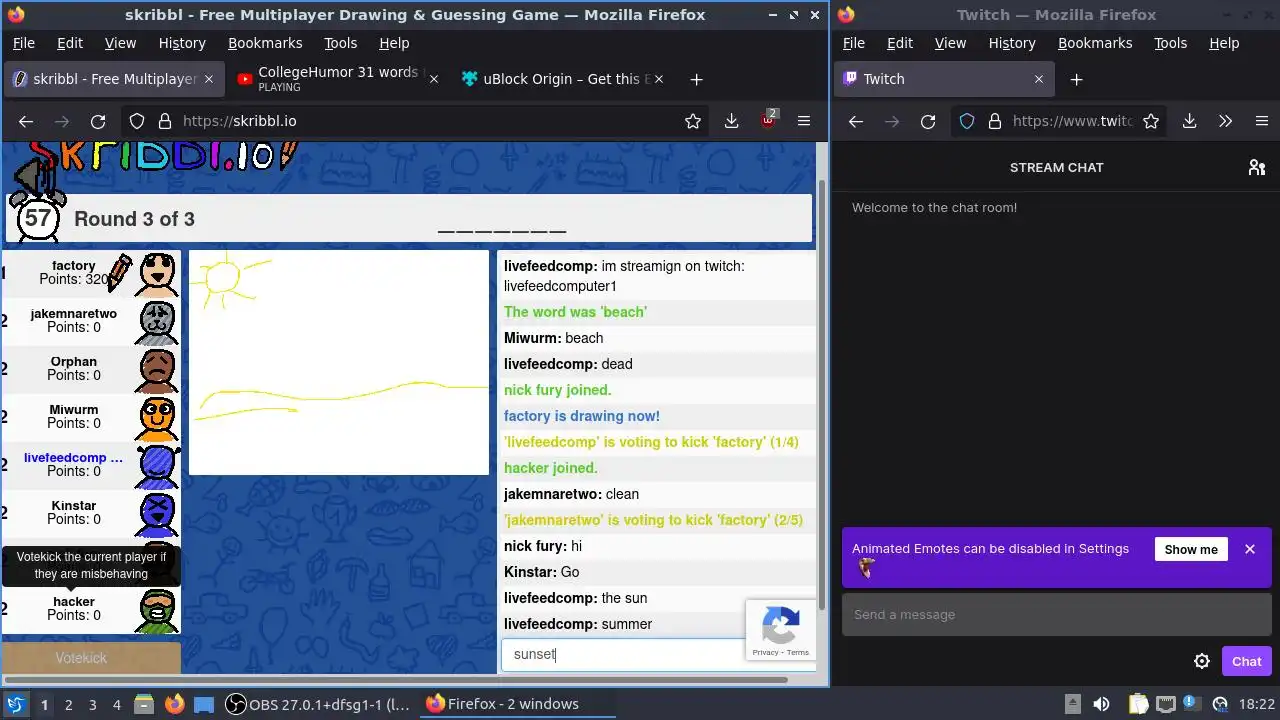
Task: Open new tab in skribbl window
Action: tap(697, 79)
